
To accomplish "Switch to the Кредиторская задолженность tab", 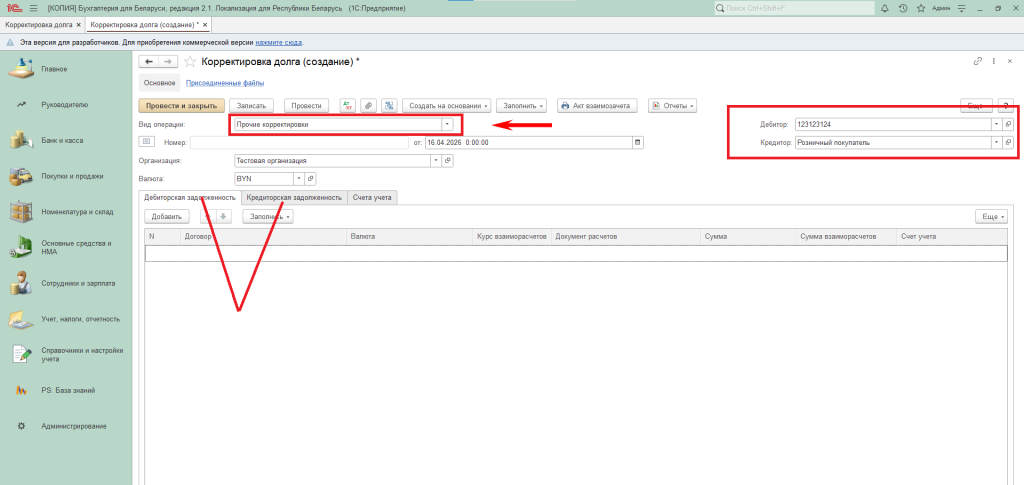I will pos(294,197).
